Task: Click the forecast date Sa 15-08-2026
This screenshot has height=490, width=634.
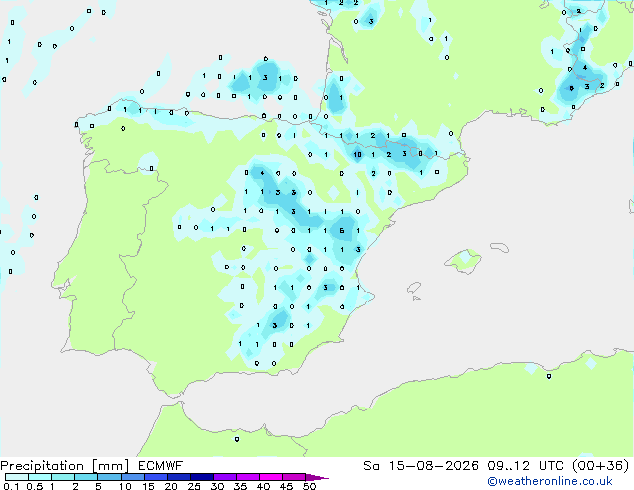Action: click(x=421, y=466)
